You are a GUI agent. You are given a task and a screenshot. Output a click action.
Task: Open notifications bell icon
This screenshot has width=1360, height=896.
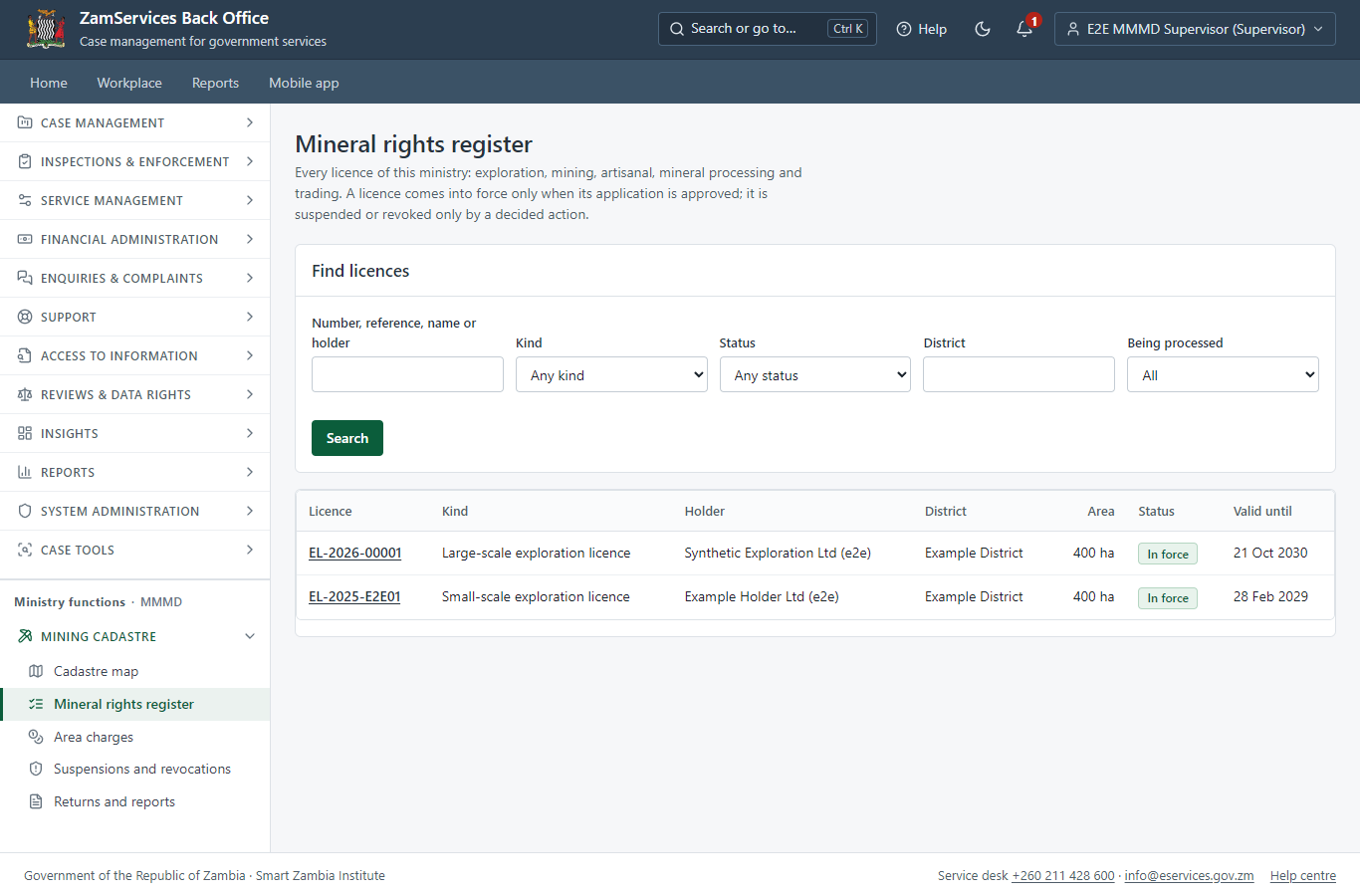1024,29
